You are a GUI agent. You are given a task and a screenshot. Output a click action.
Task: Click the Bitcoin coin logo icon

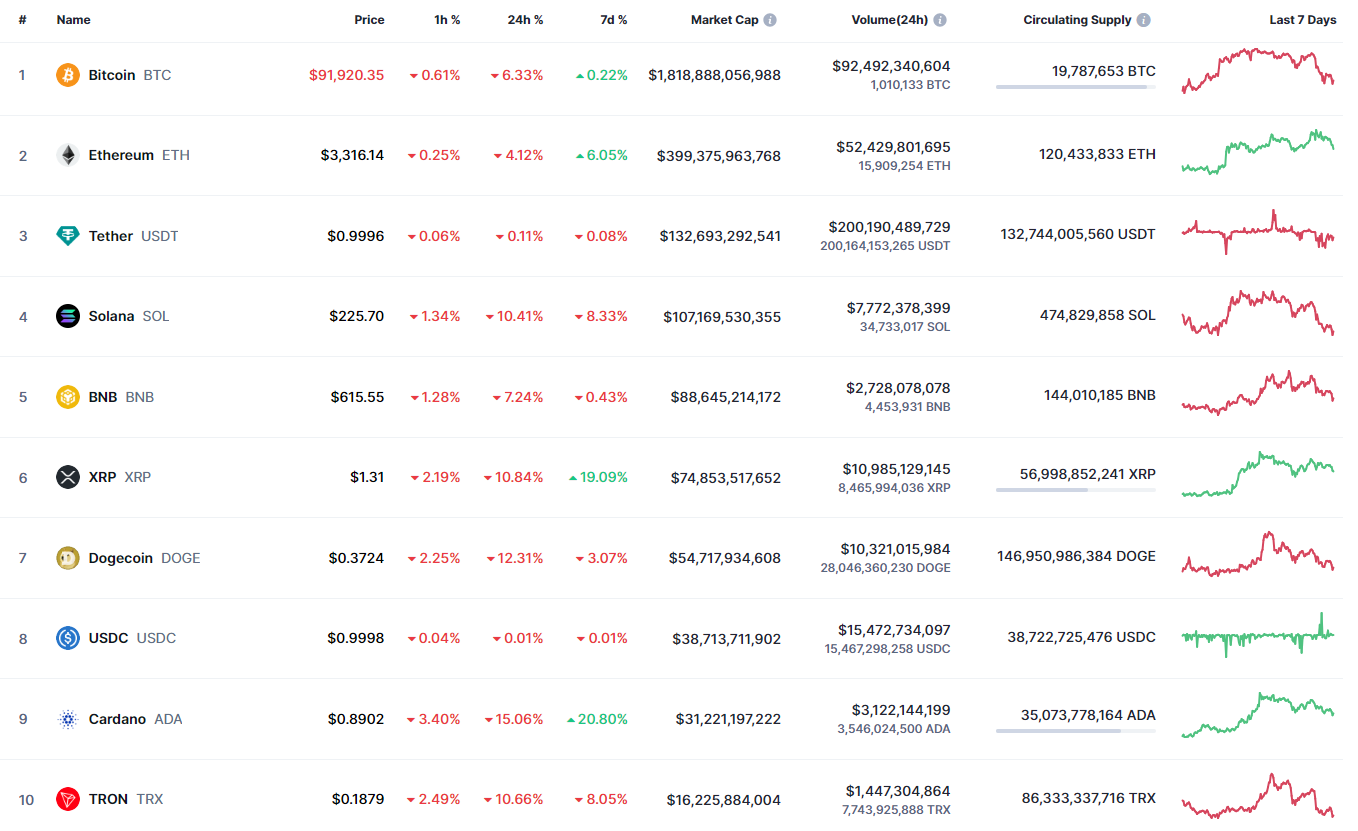coord(68,75)
